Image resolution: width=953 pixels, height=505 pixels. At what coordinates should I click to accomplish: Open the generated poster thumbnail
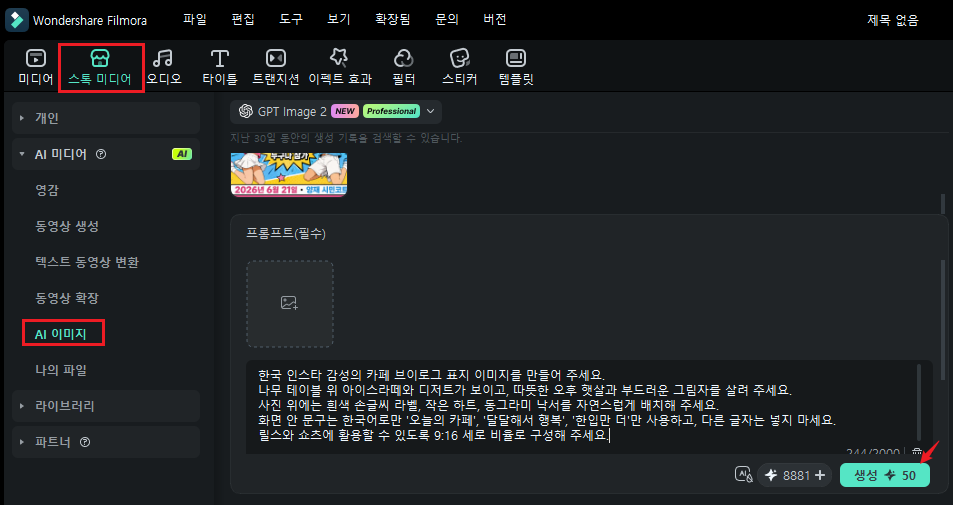(289, 175)
